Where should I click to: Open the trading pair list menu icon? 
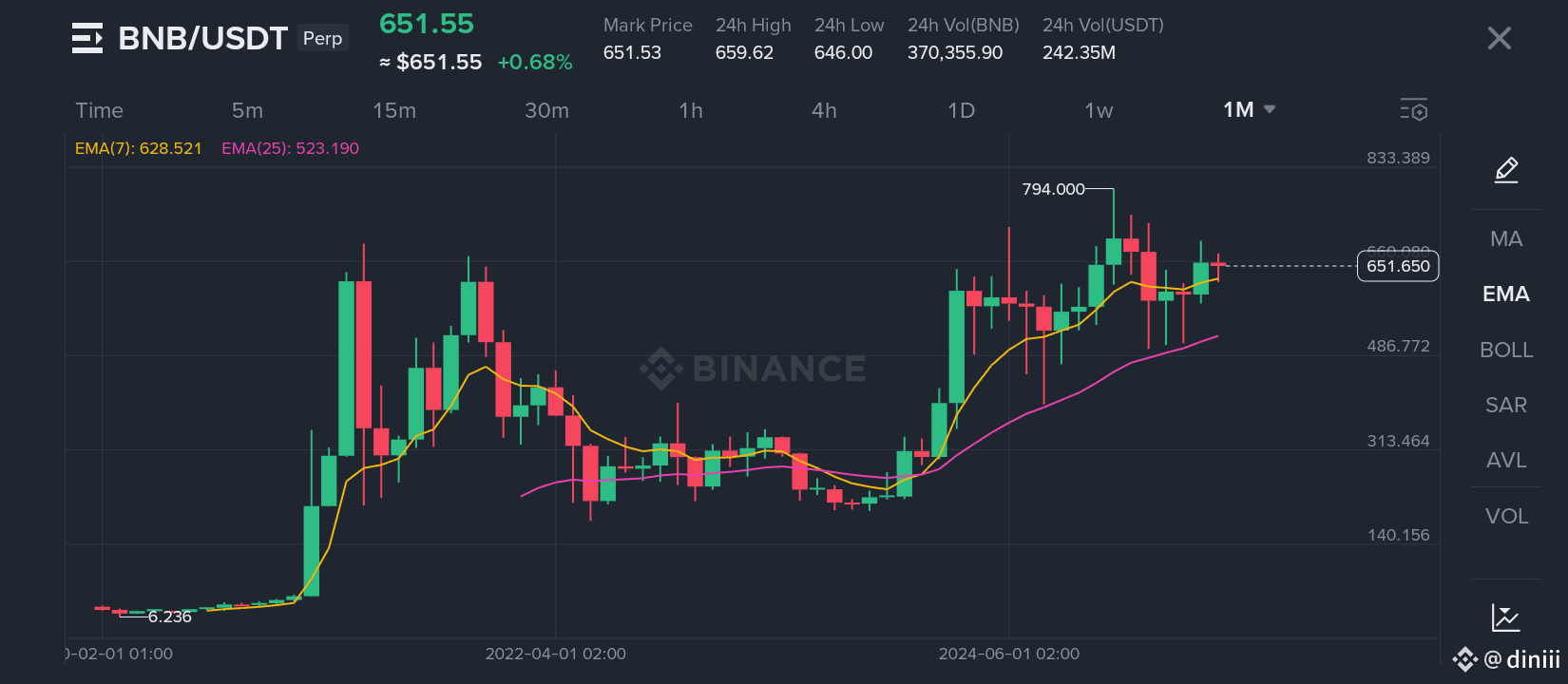(x=87, y=38)
